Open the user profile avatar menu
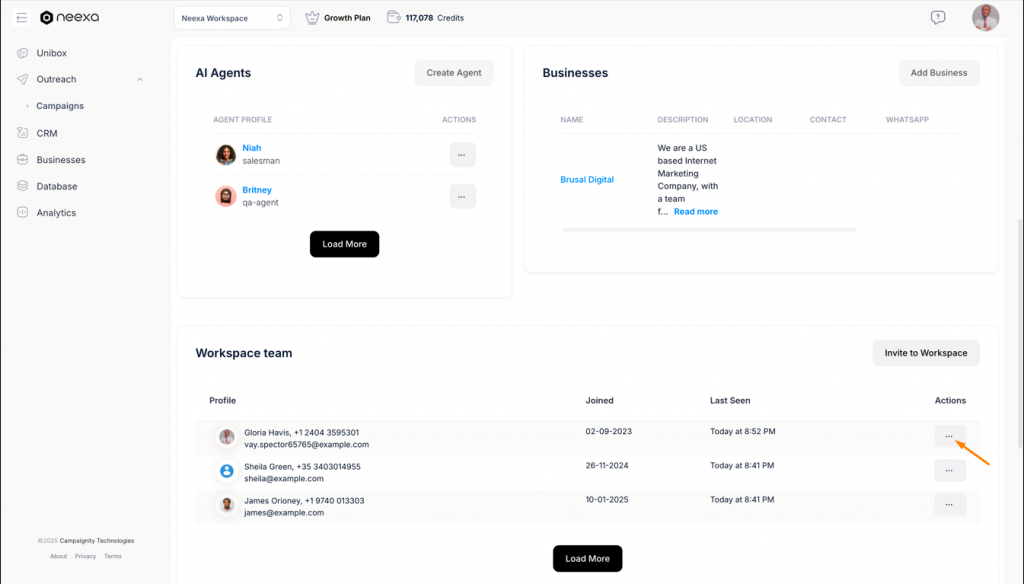This screenshot has width=1024, height=584. [985, 18]
